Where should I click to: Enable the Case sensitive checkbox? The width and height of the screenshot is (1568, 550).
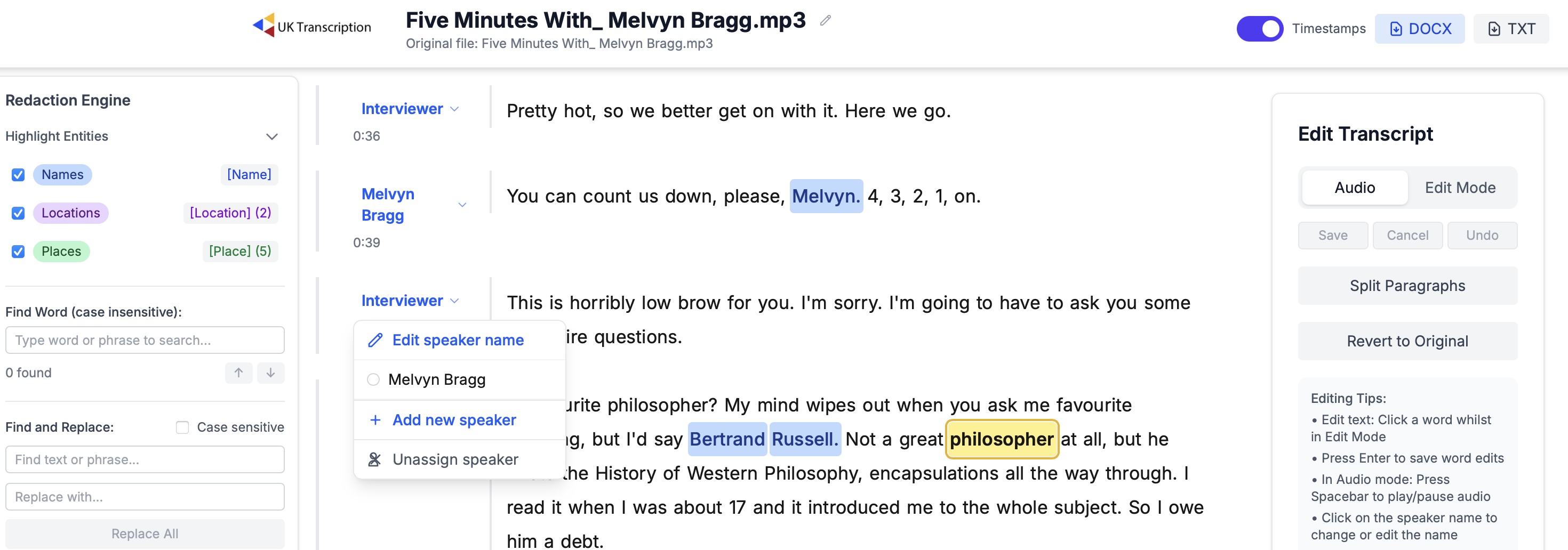pos(182,427)
